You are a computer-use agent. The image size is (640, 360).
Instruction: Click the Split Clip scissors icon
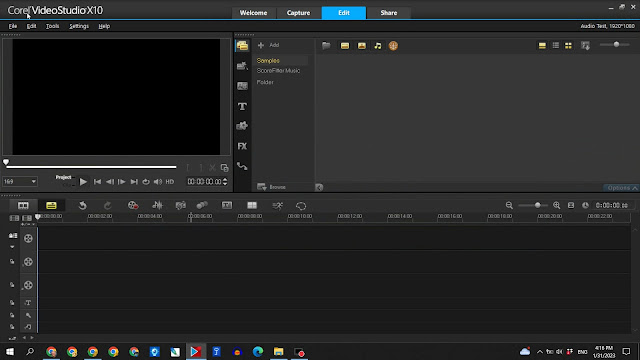tap(212, 168)
